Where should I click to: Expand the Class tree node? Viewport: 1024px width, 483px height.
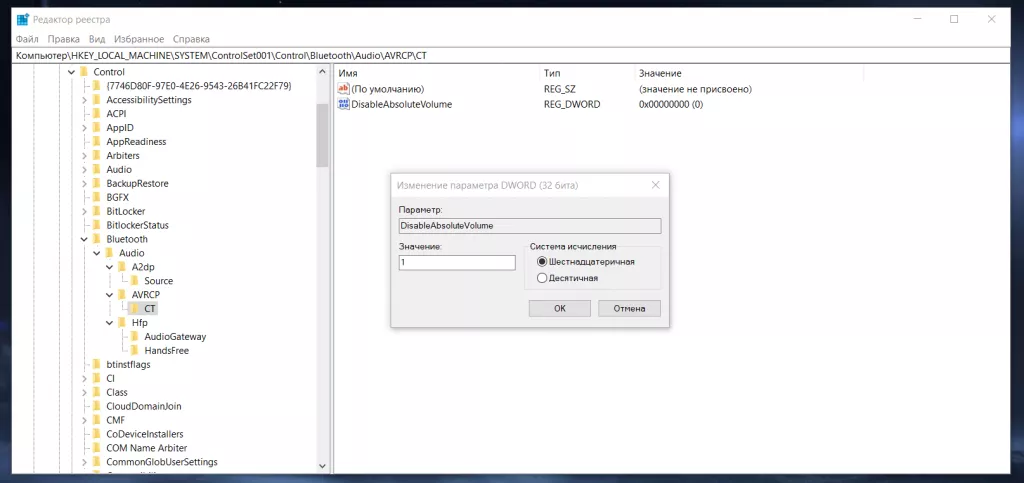pos(84,392)
